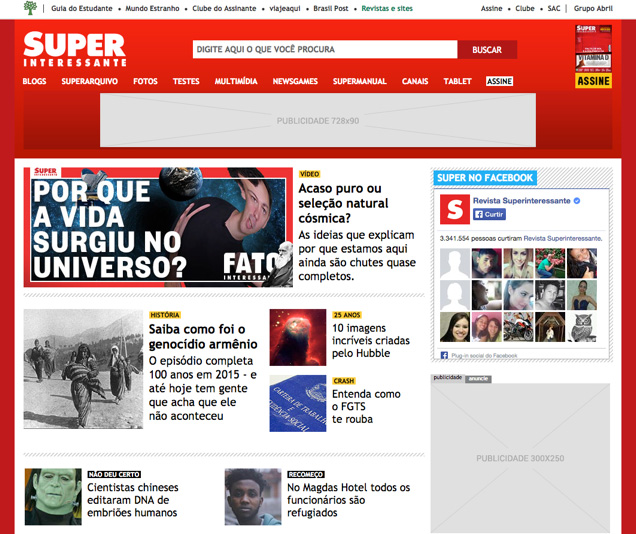Open Mundo Estranho link

(153, 8)
